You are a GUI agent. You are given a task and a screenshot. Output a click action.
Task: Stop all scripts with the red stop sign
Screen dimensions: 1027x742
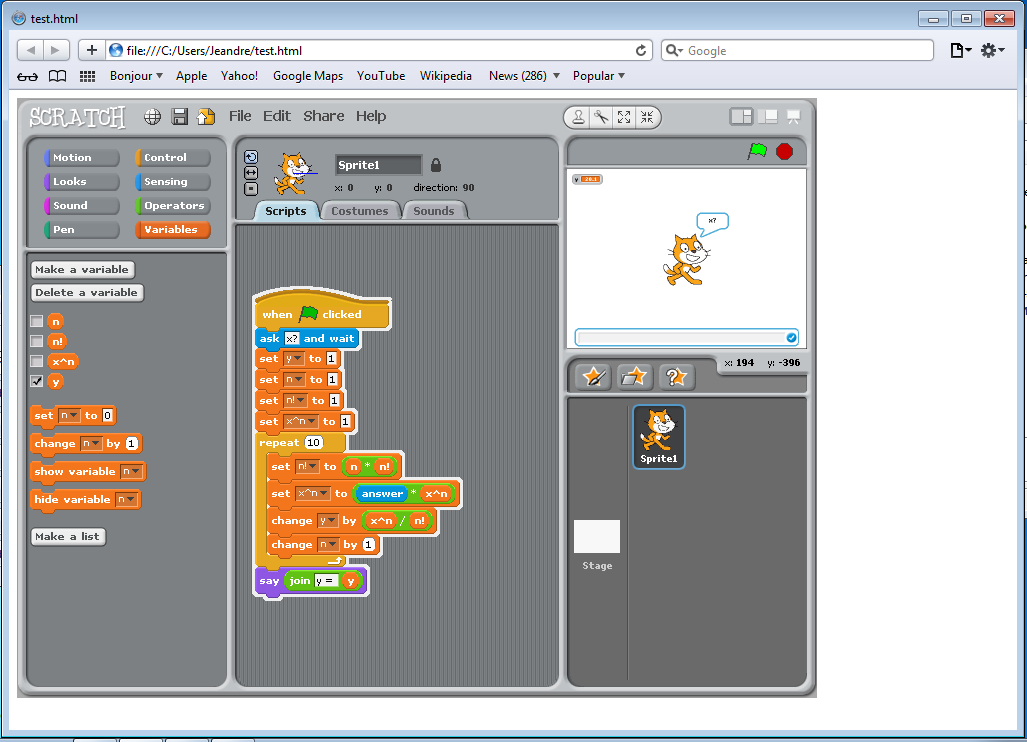click(784, 151)
